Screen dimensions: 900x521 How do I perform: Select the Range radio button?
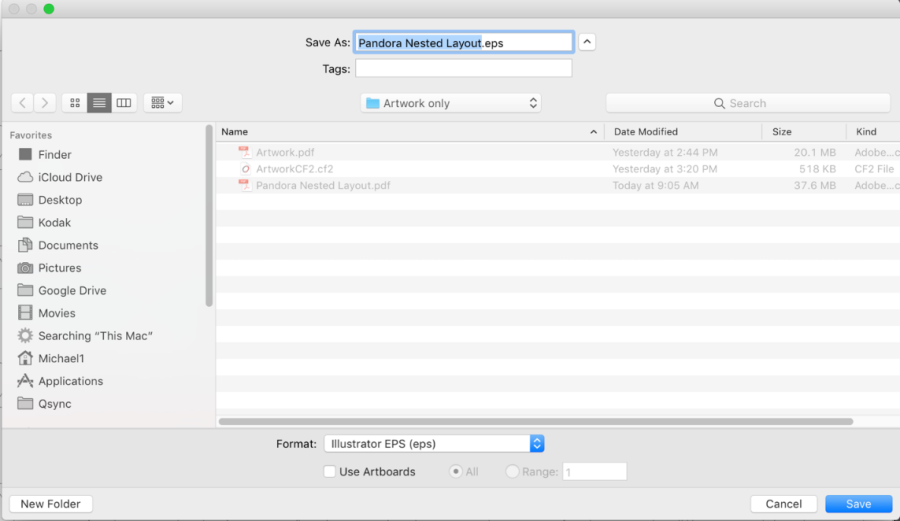(513, 472)
